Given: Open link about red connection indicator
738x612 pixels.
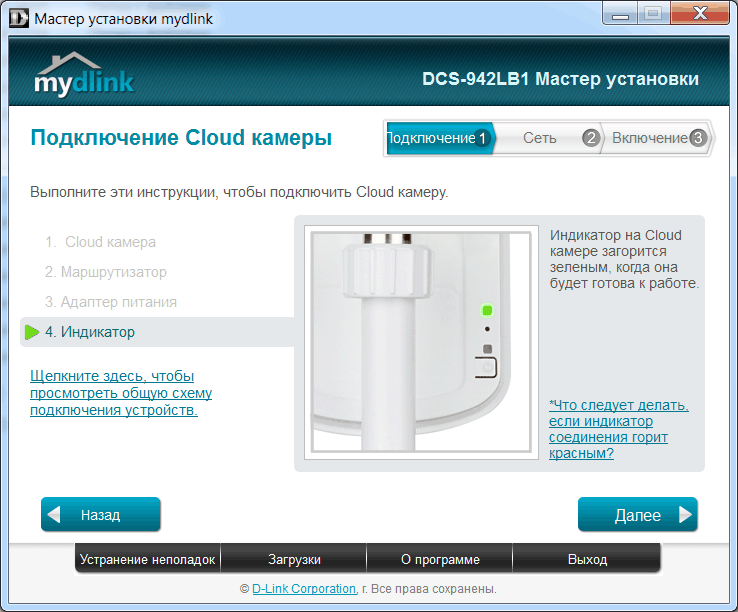Looking at the screenshot, I should [618, 429].
